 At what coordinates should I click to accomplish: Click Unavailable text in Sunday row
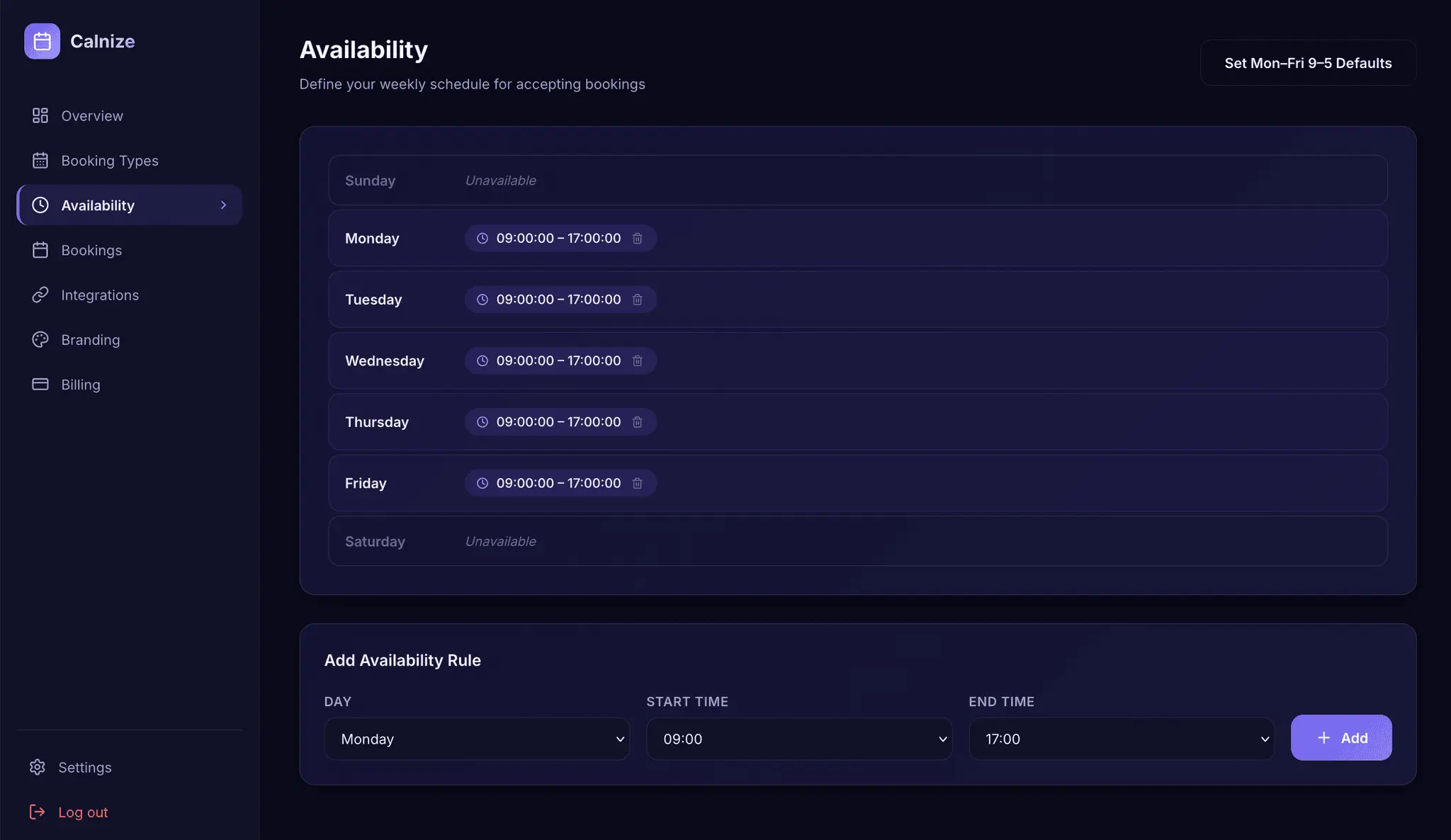500,181
